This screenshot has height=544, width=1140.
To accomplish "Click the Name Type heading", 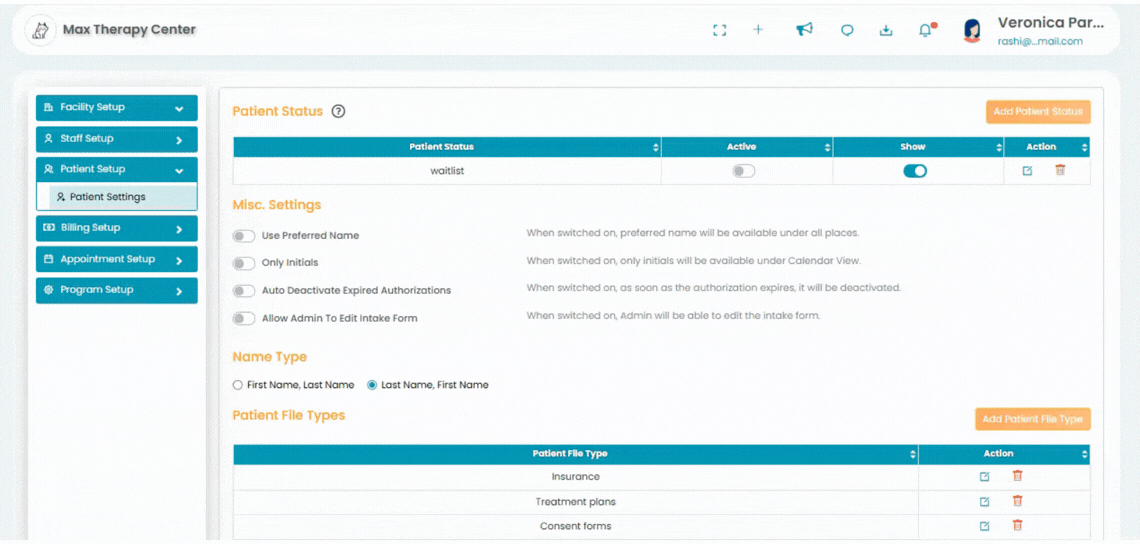I will tap(270, 357).
